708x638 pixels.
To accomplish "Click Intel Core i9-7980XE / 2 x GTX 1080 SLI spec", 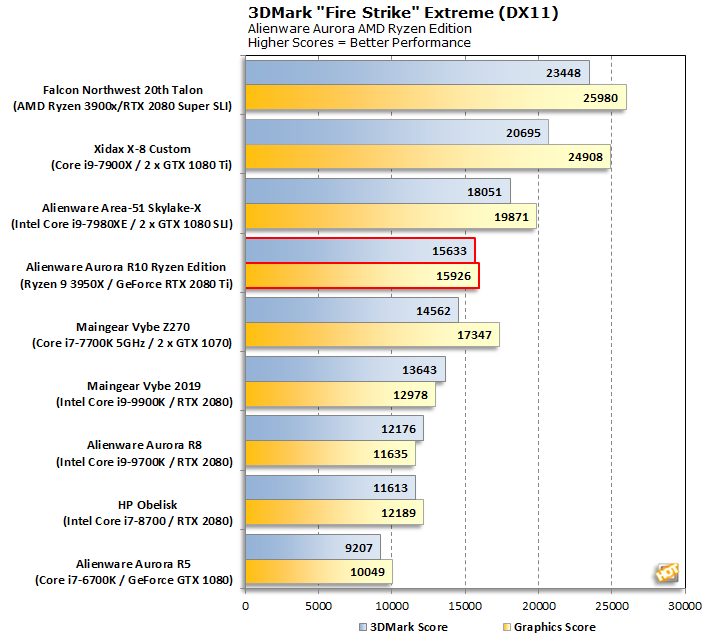I will pos(122,224).
